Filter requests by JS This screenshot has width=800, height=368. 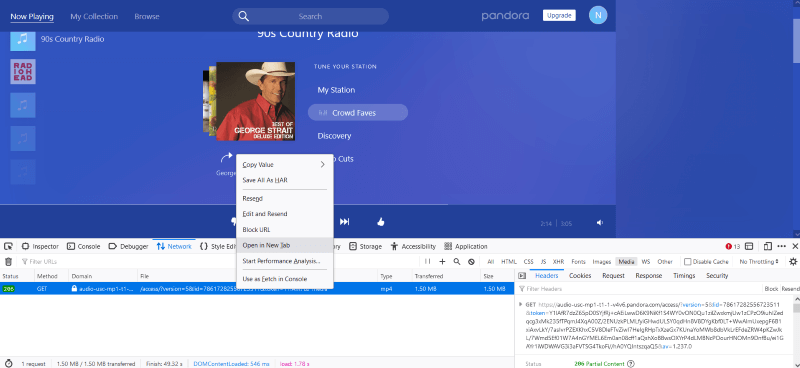[543, 262]
